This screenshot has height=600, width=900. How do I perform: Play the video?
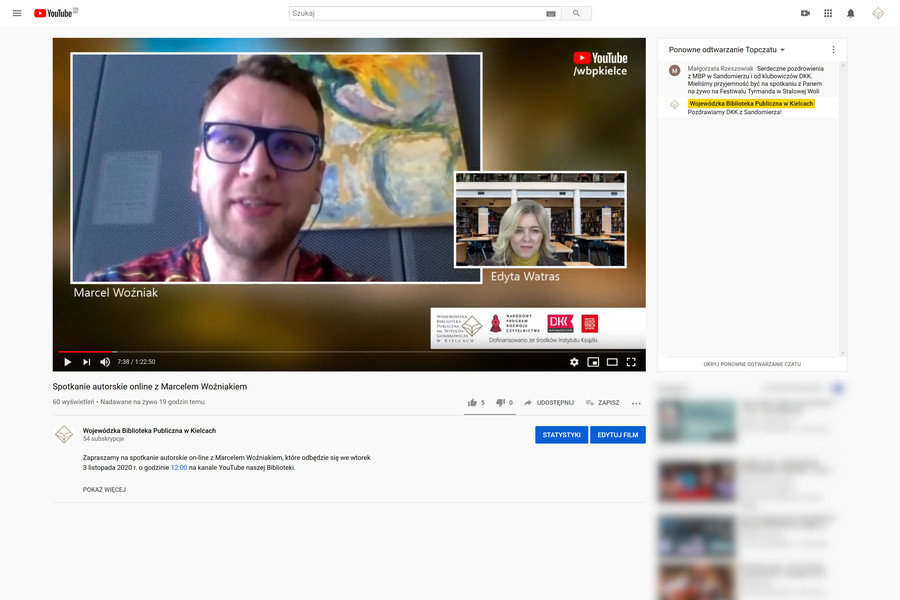(68, 362)
